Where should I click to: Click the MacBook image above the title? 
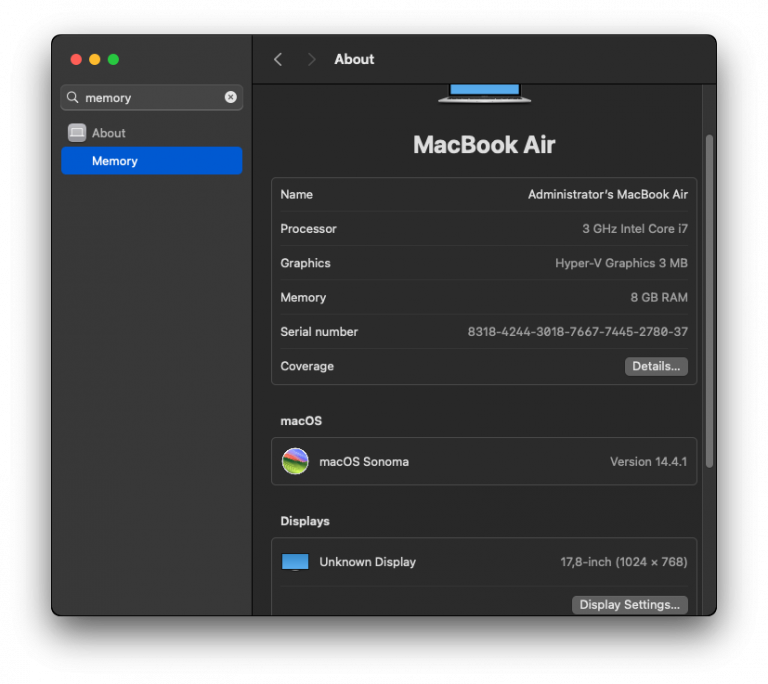(x=484, y=93)
